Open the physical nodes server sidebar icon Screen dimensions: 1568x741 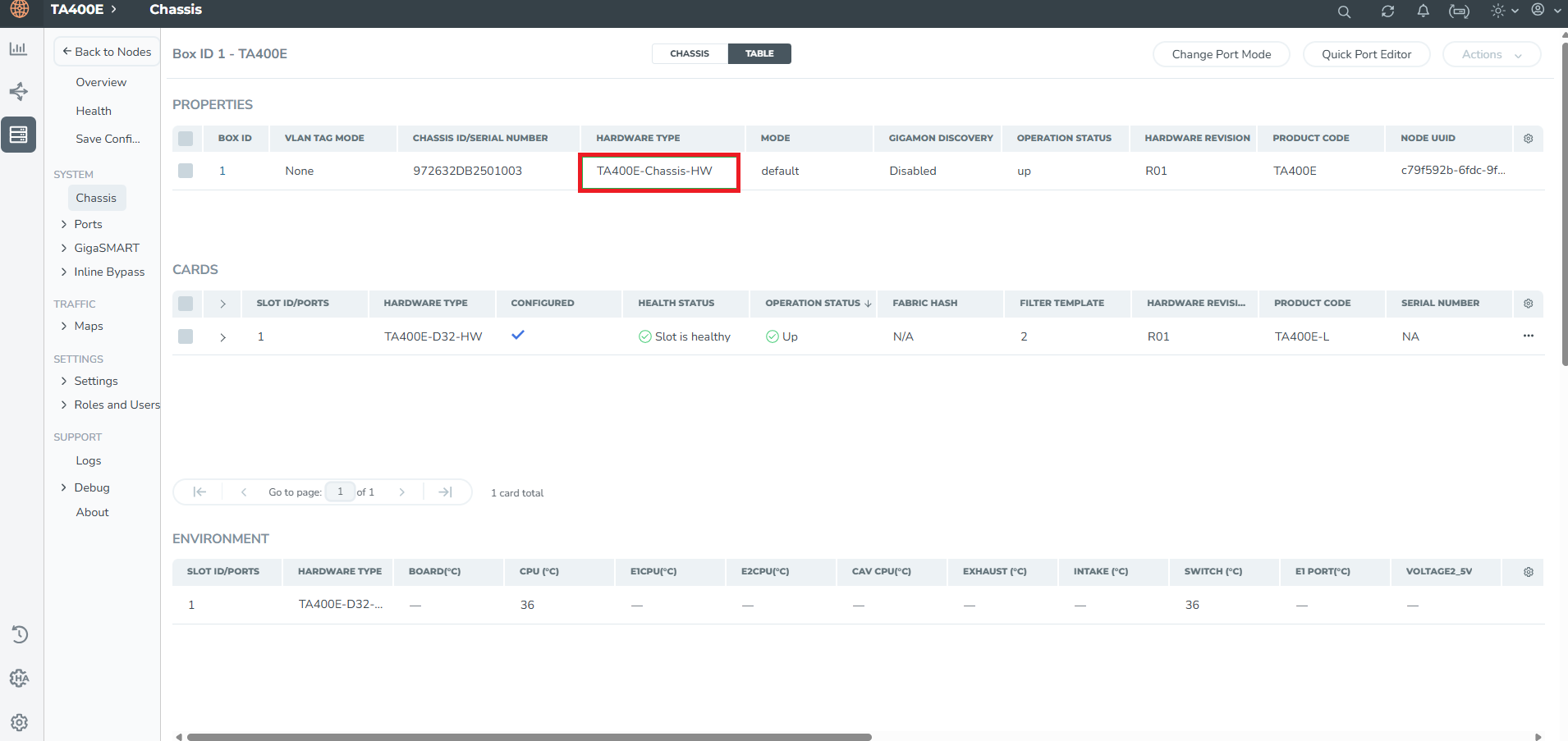pos(18,134)
